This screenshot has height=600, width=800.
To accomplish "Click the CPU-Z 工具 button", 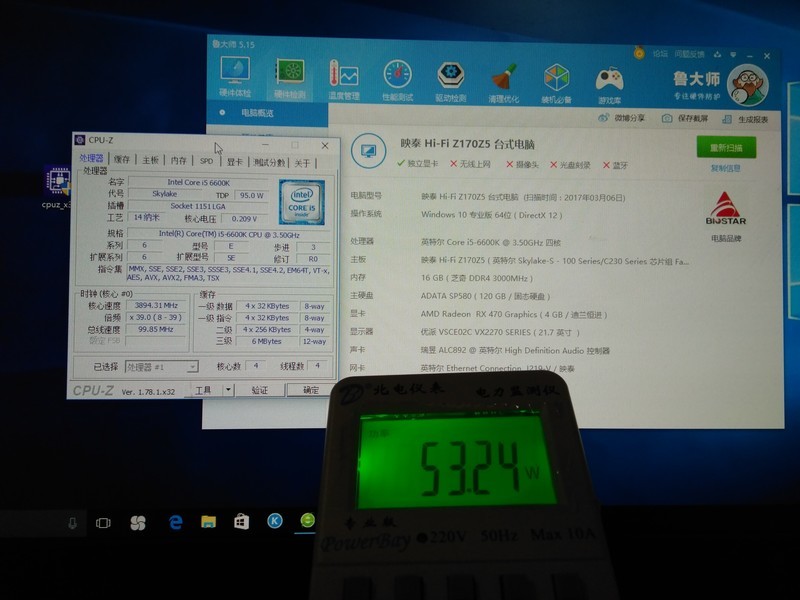I will [x=203, y=390].
